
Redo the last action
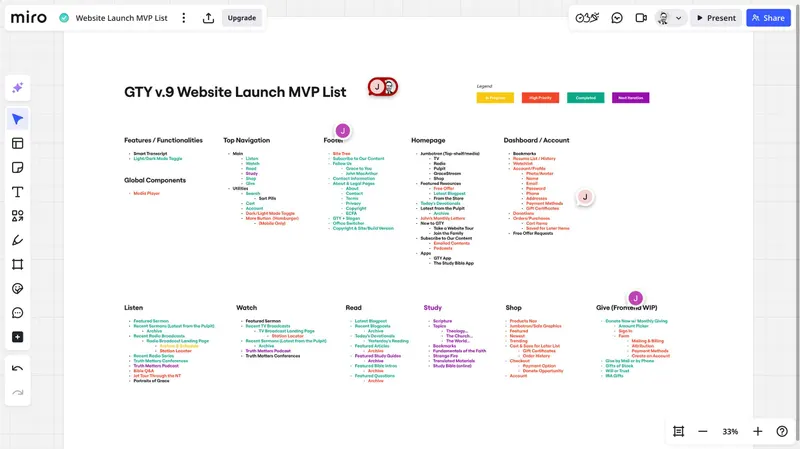pyautogui.click(x=17, y=392)
